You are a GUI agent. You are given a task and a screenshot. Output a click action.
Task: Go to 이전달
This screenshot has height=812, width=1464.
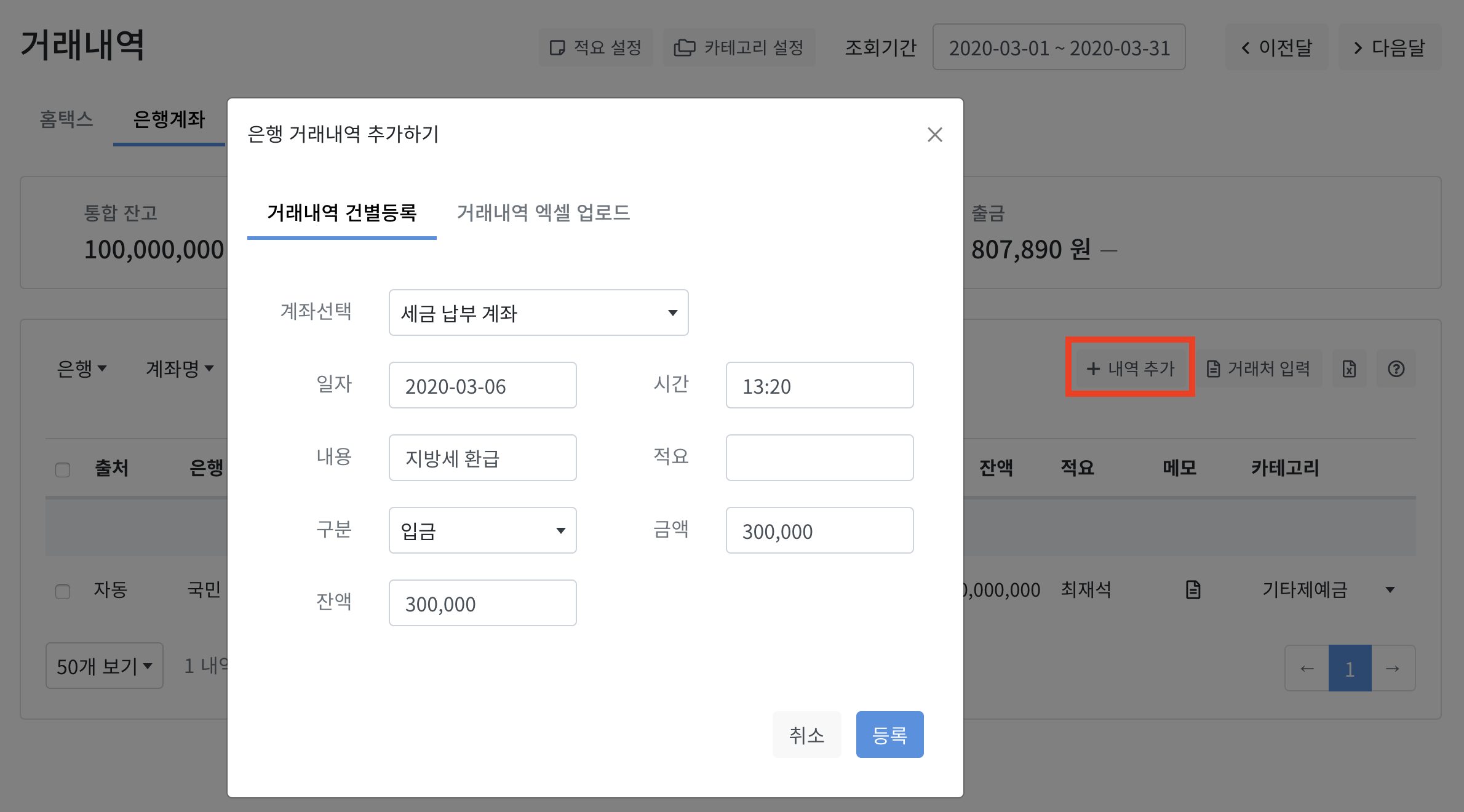[x=1276, y=47]
